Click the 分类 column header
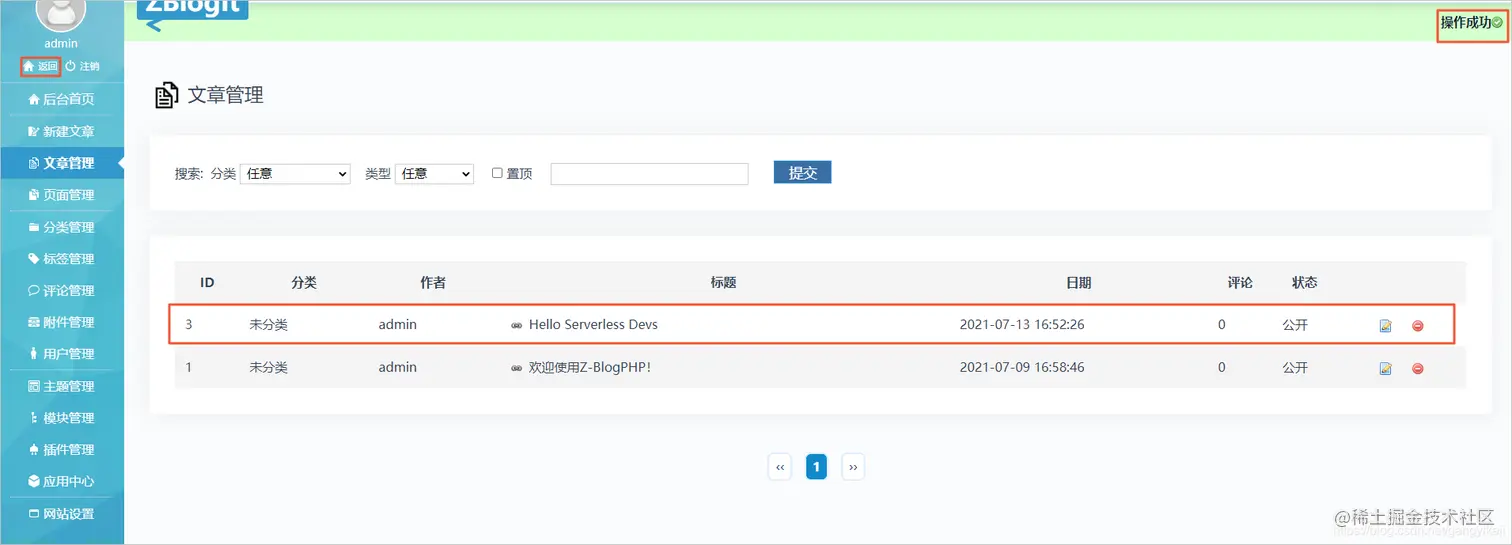1512x545 pixels. [304, 283]
